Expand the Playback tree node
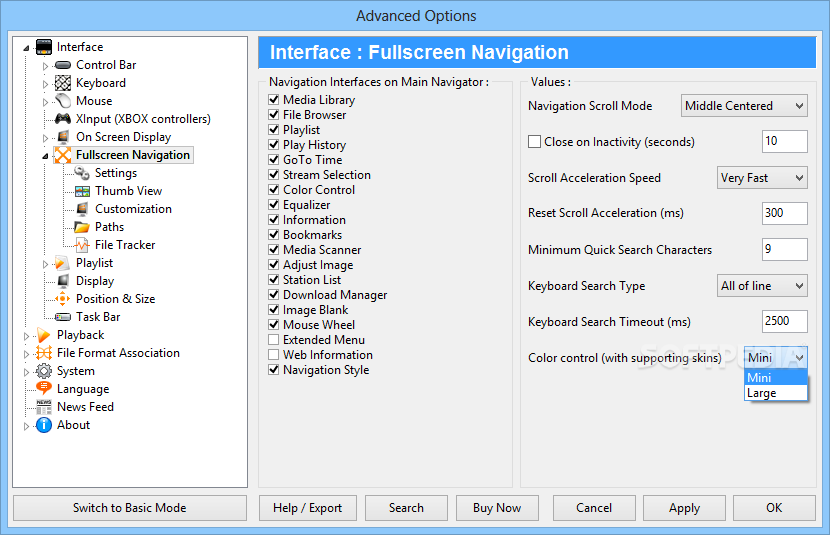This screenshot has height=535, width=830. [x=26, y=336]
